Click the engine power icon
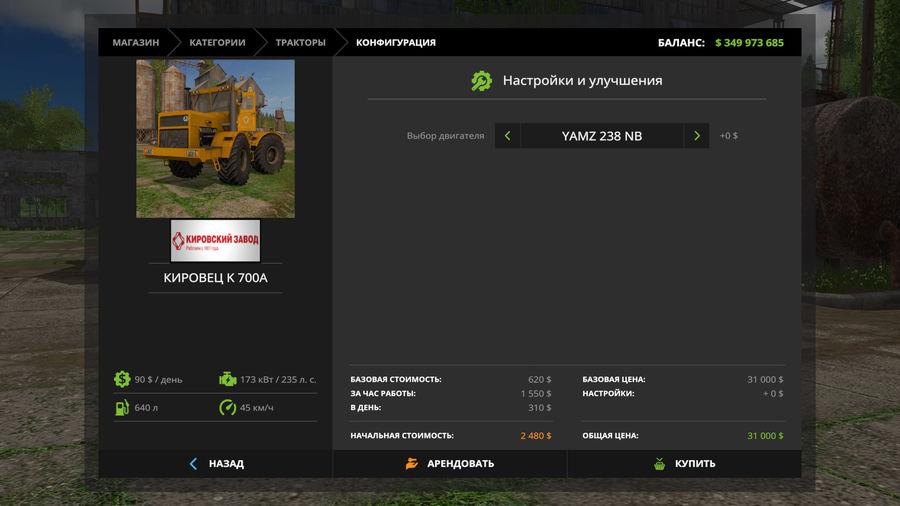Image resolution: width=900 pixels, height=506 pixels. coord(228,379)
